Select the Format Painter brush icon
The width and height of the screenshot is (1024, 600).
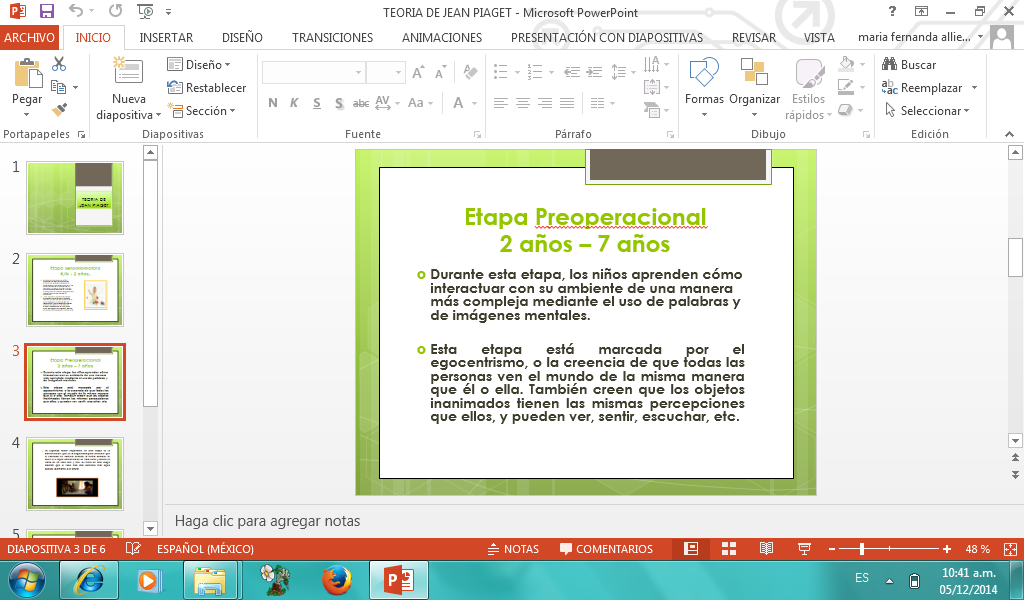pyautogui.click(x=59, y=110)
